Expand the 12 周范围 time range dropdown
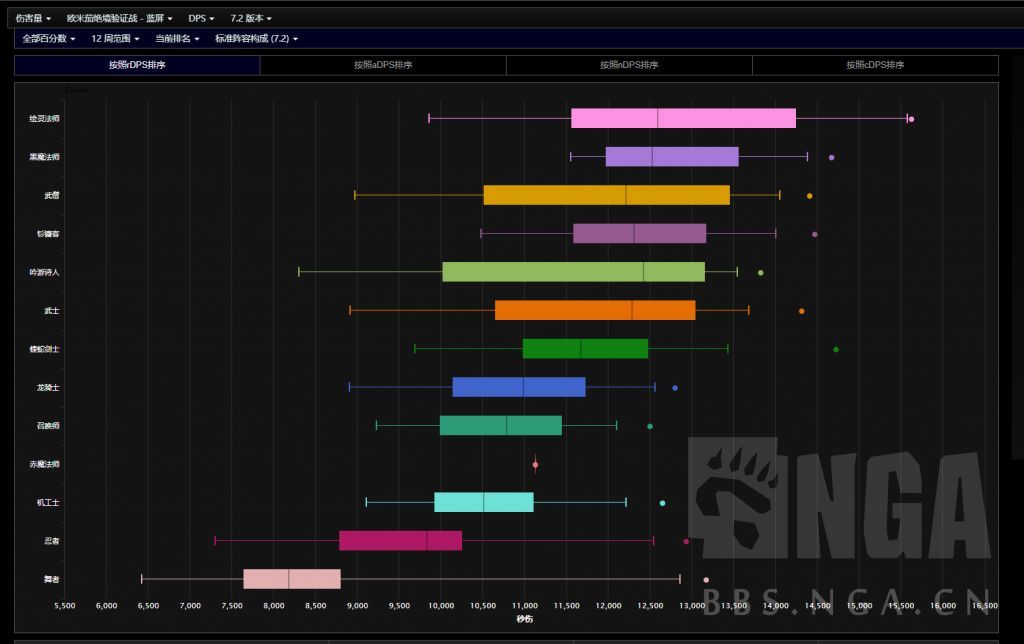 click(115, 38)
